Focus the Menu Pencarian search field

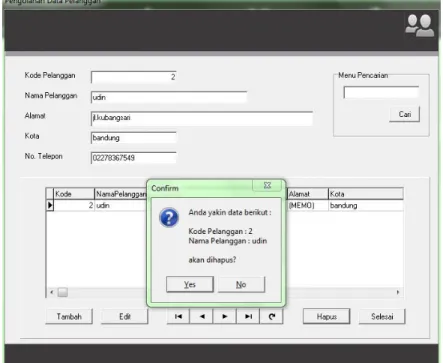pos(381,92)
